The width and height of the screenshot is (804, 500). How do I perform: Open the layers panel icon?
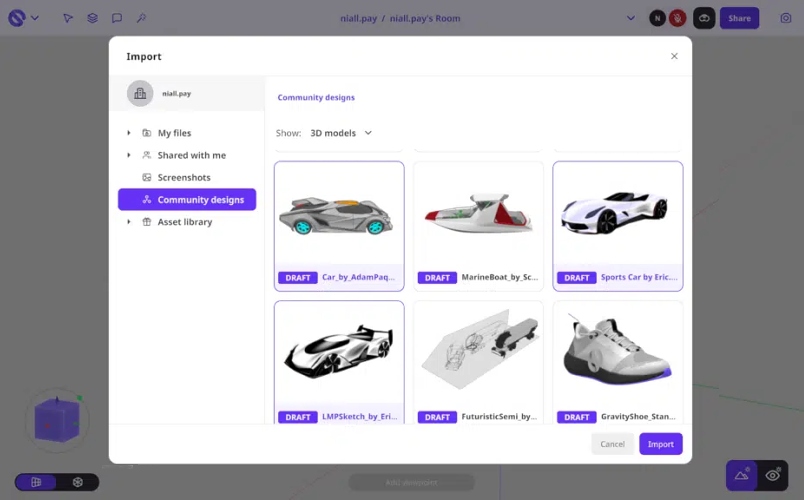(92, 18)
